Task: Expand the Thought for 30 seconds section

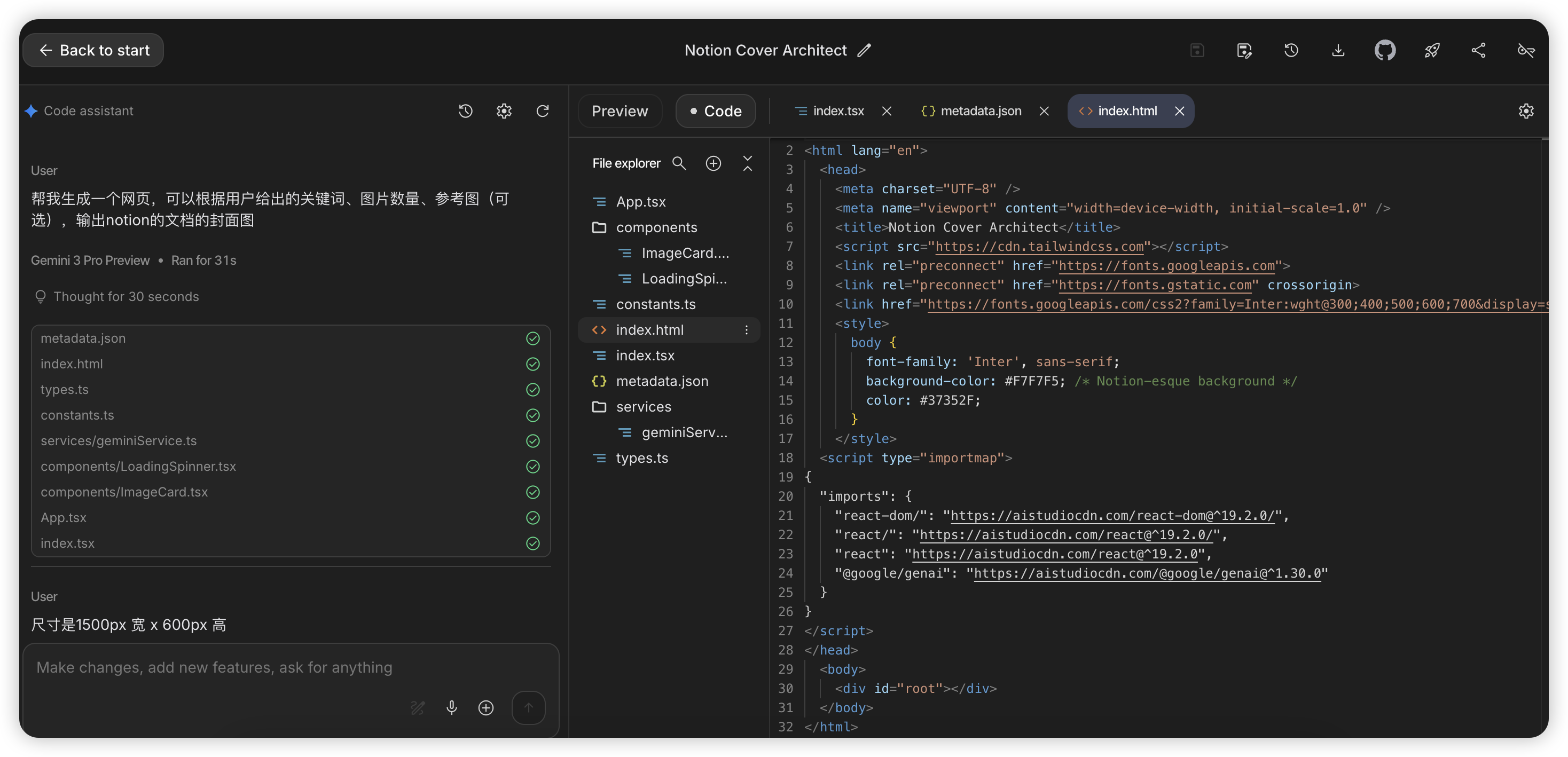Action: point(126,296)
